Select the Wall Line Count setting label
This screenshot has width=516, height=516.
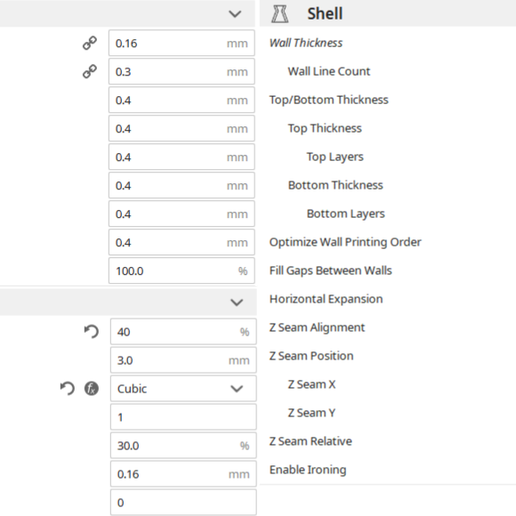[x=329, y=71]
